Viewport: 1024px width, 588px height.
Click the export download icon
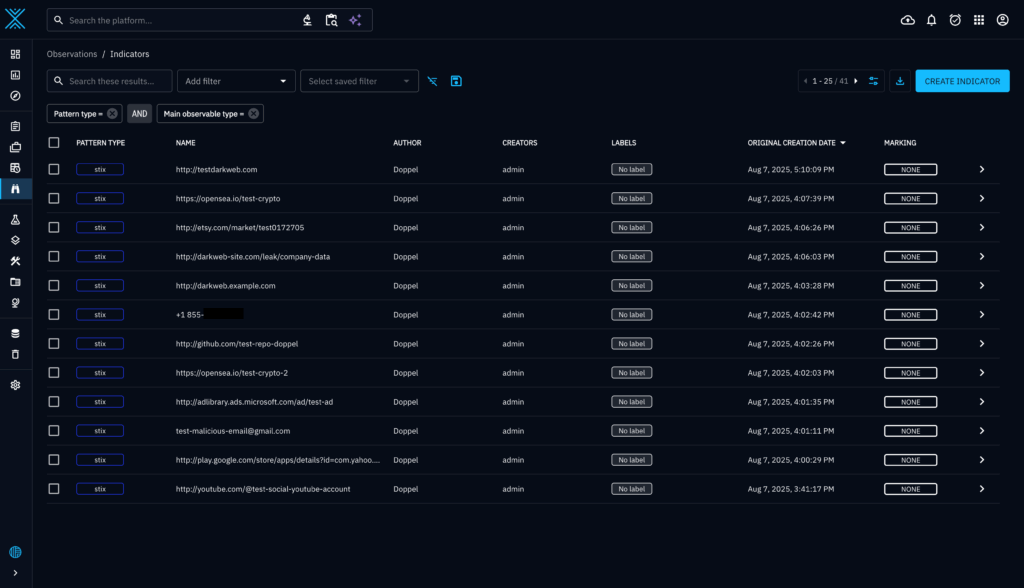(x=899, y=81)
